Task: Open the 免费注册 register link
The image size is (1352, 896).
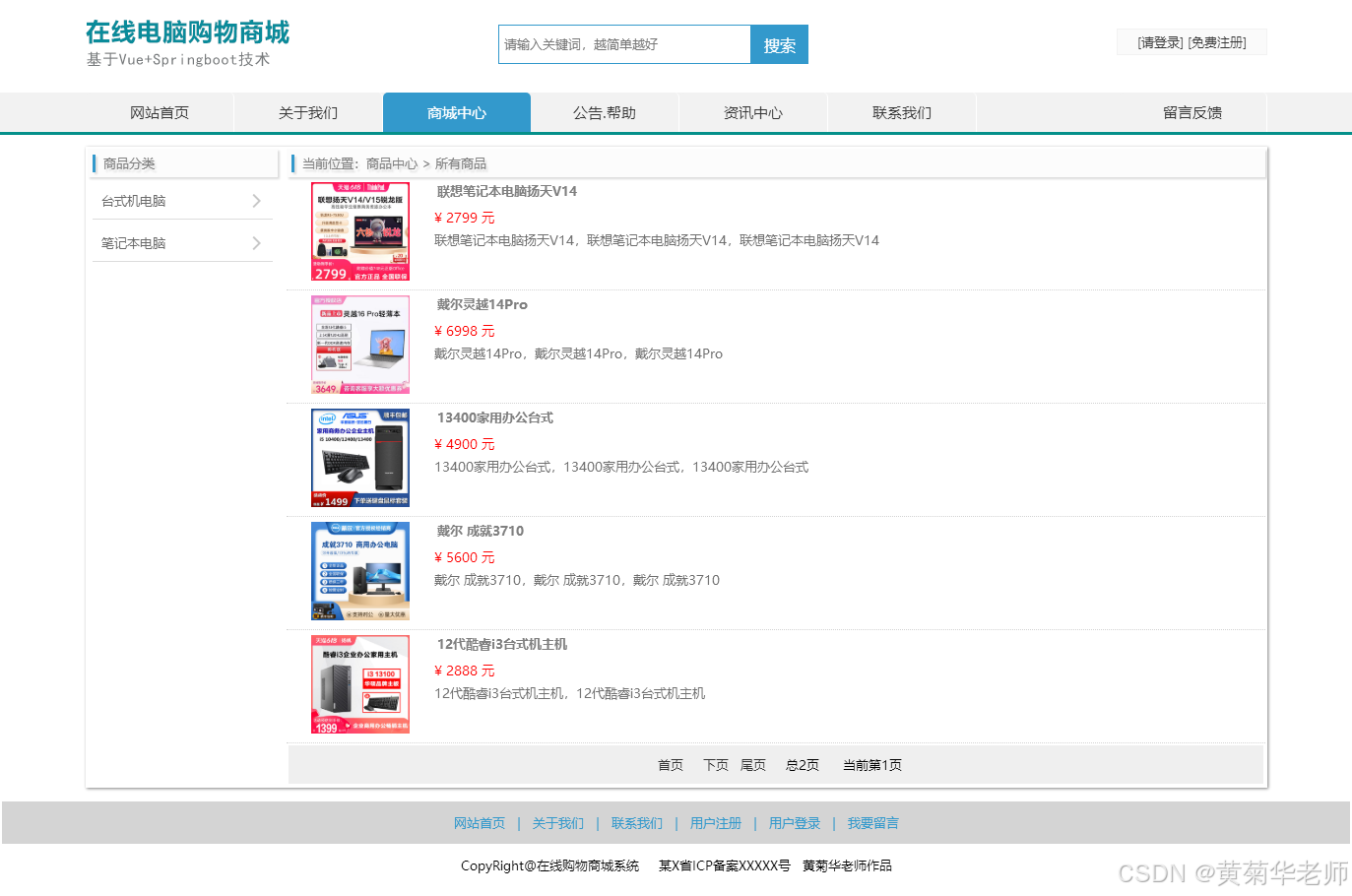Action: [x=1217, y=42]
